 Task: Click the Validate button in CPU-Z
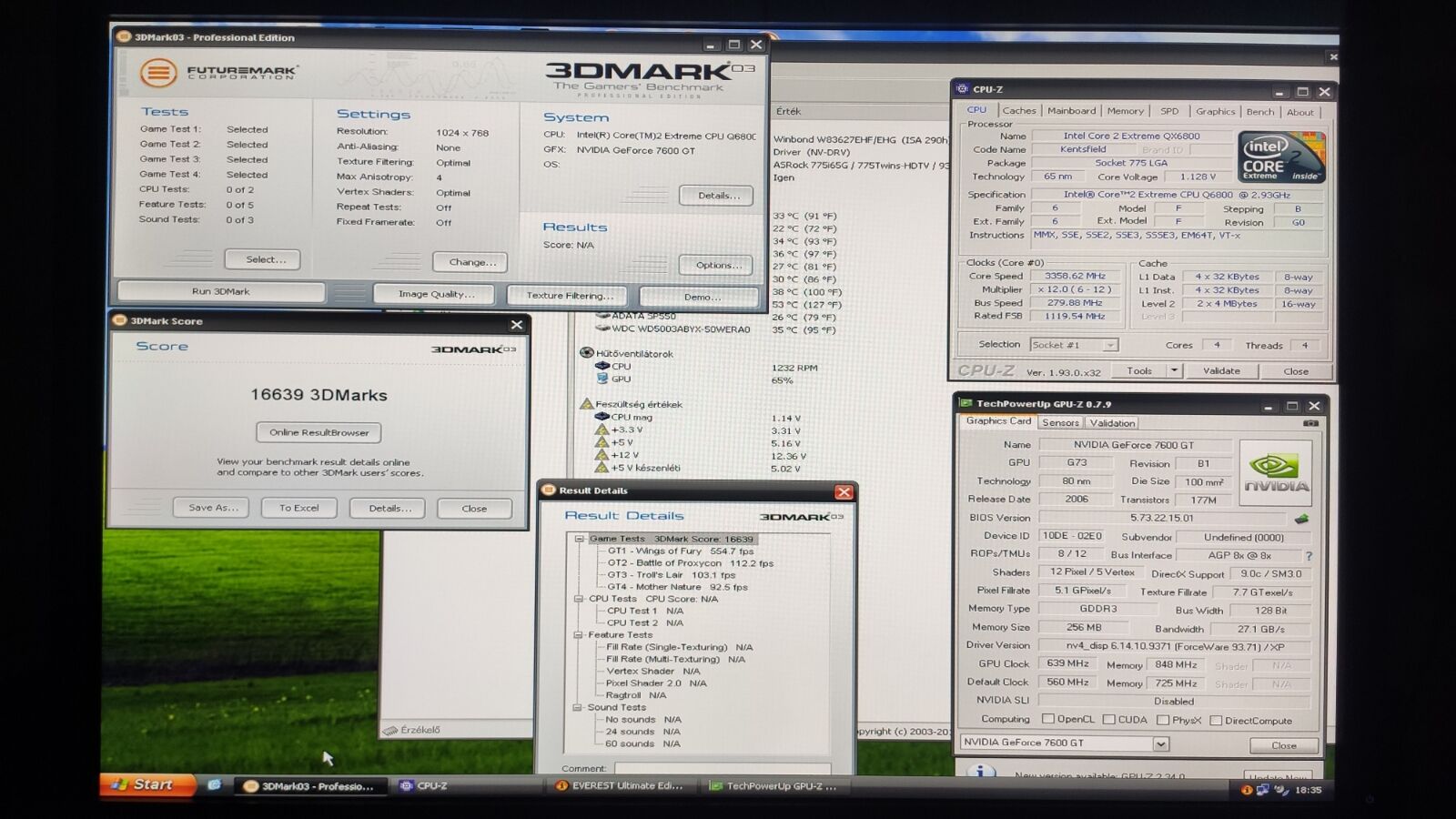coord(1221,370)
